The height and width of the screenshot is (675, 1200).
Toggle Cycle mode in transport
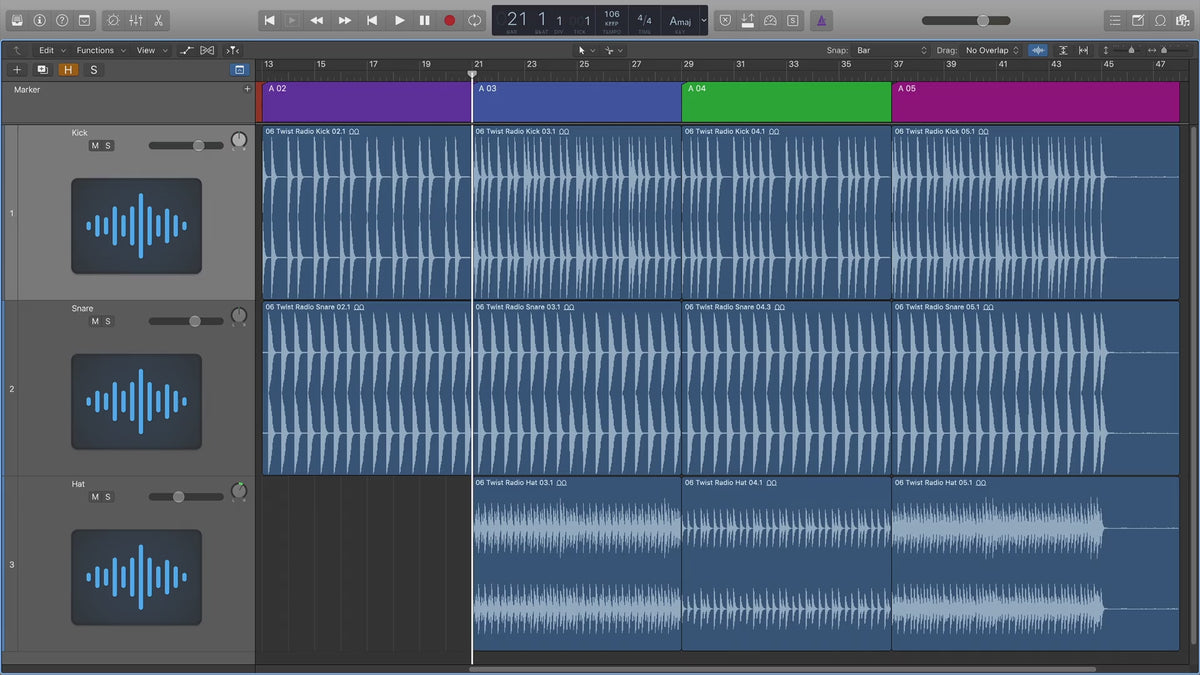(474, 20)
